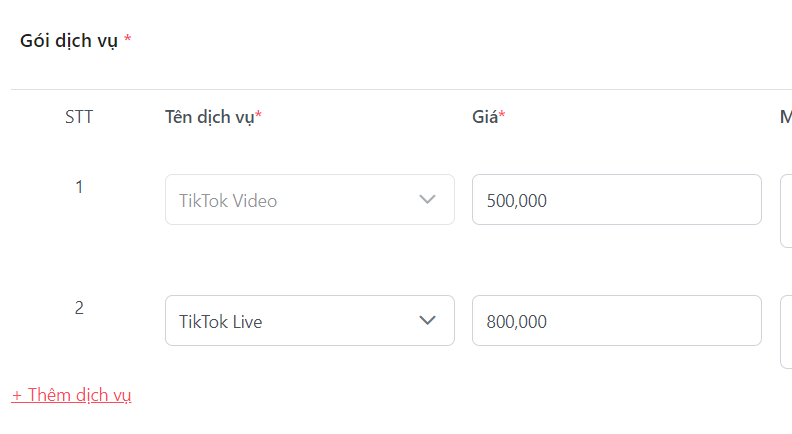Click the divider line below "Gói dịch vụ"
Image resolution: width=792 pixels, height=434 pixels.
(400, 89)
